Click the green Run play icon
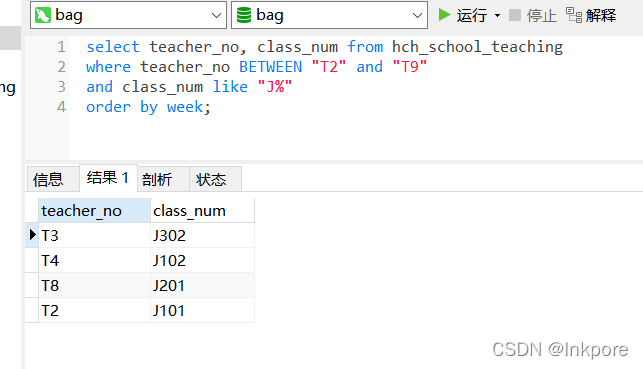Screen dimensions: 643x369 pos(444,15)
